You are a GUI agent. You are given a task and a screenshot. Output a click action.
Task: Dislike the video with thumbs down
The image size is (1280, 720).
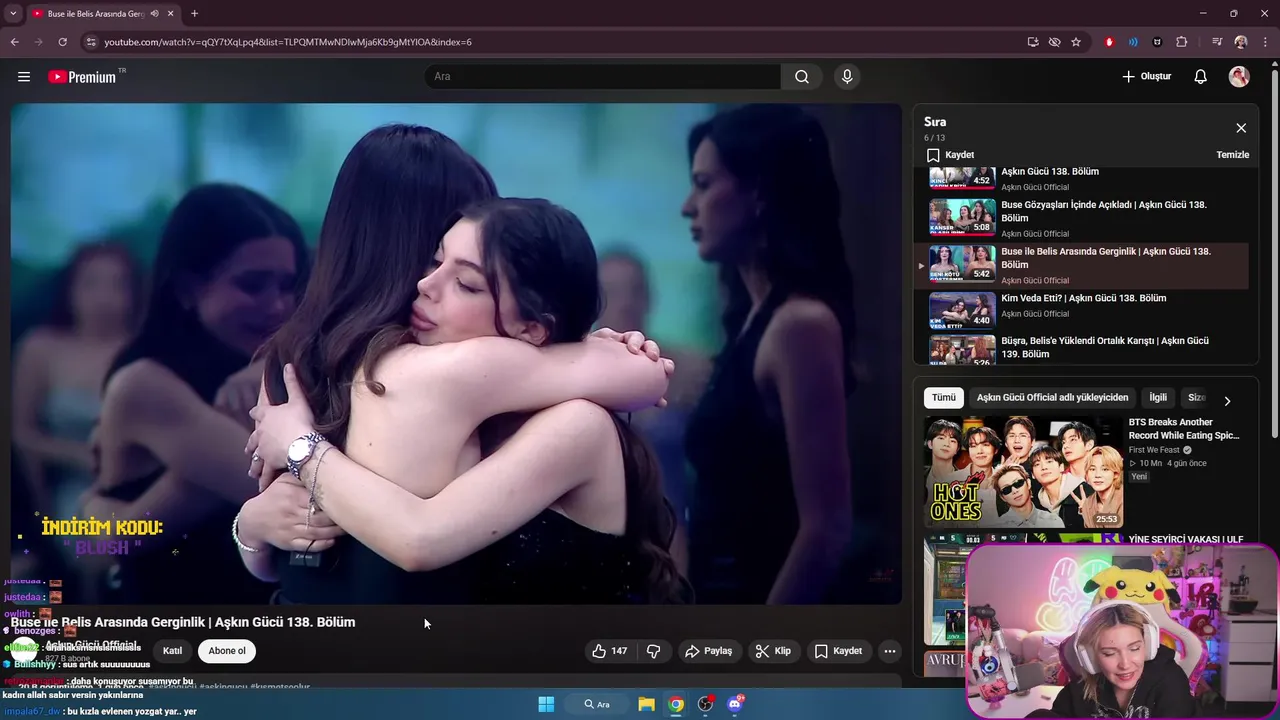[x=654, y=651]
